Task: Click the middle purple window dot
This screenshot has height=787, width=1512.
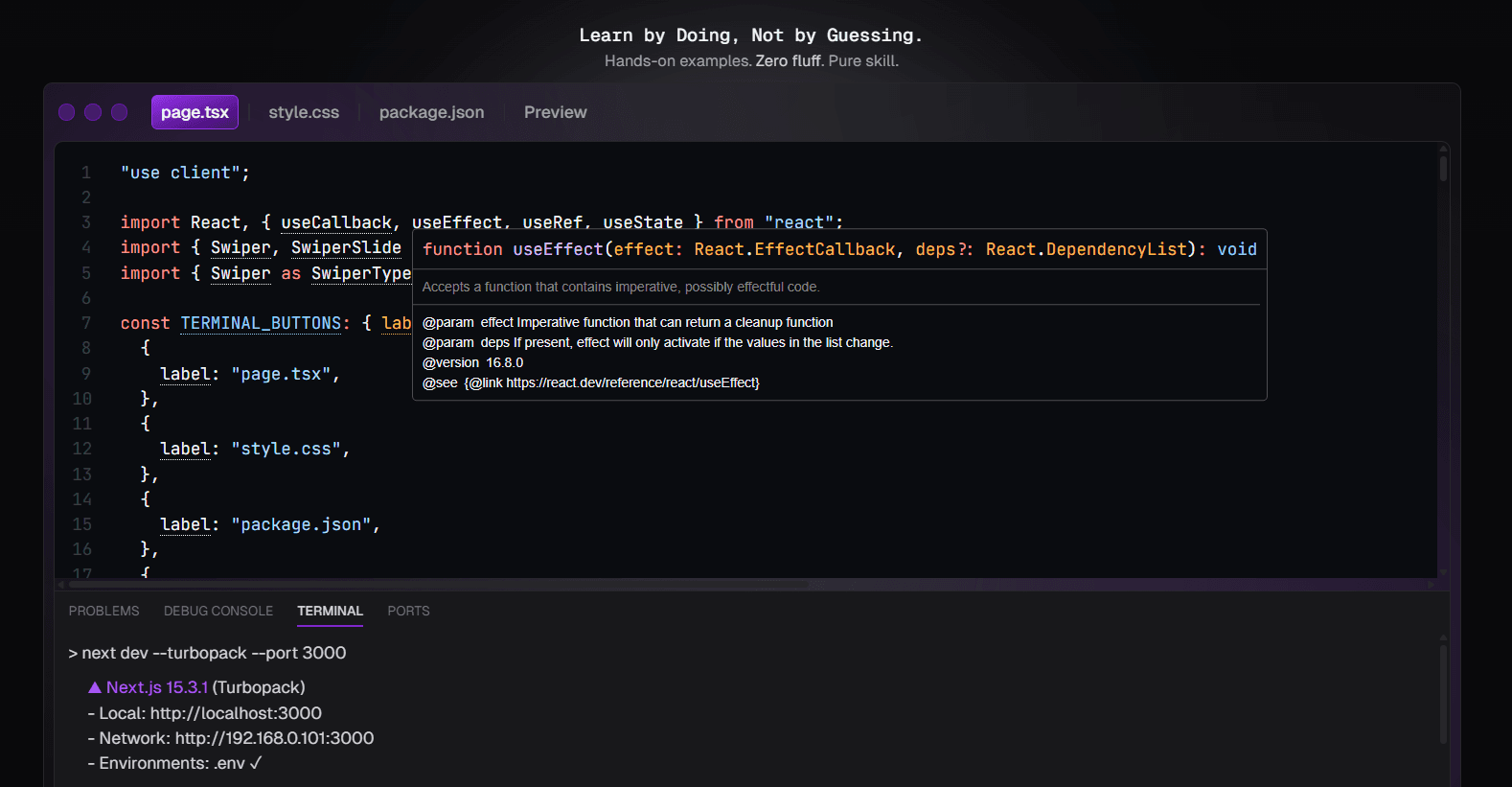Action: 93,112
